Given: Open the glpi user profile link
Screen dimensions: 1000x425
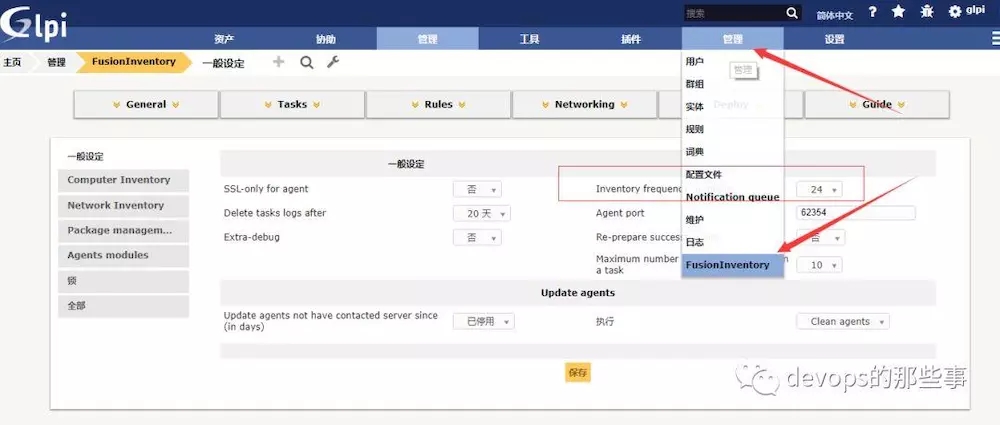Looking at the screenshot, I should 975,10.
